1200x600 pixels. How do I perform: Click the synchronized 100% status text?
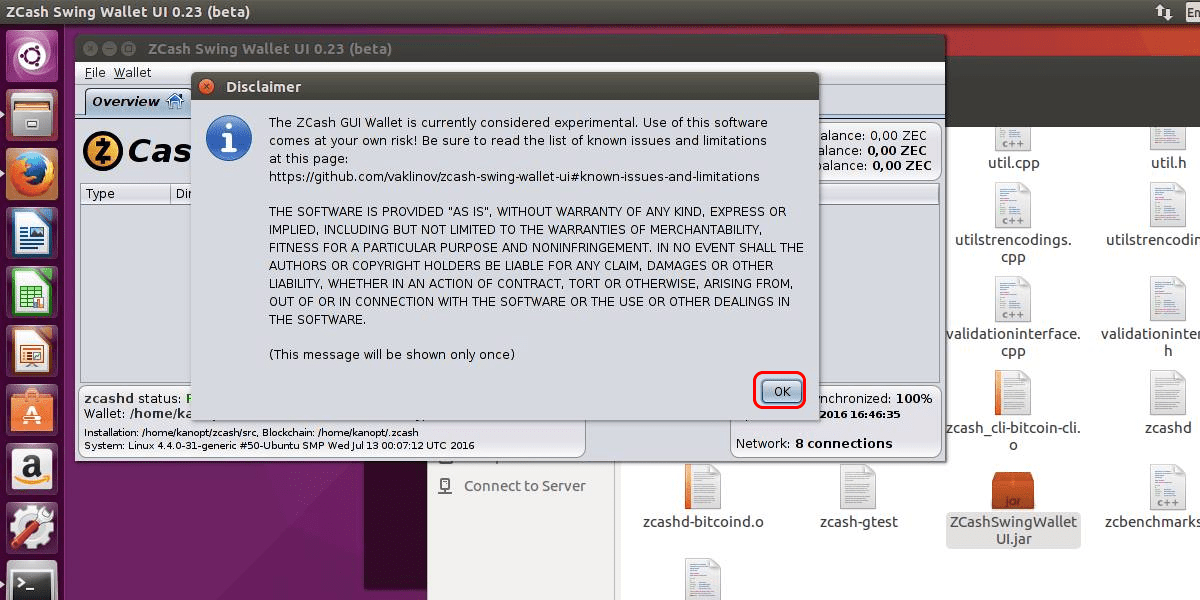(x=875, y=398)
